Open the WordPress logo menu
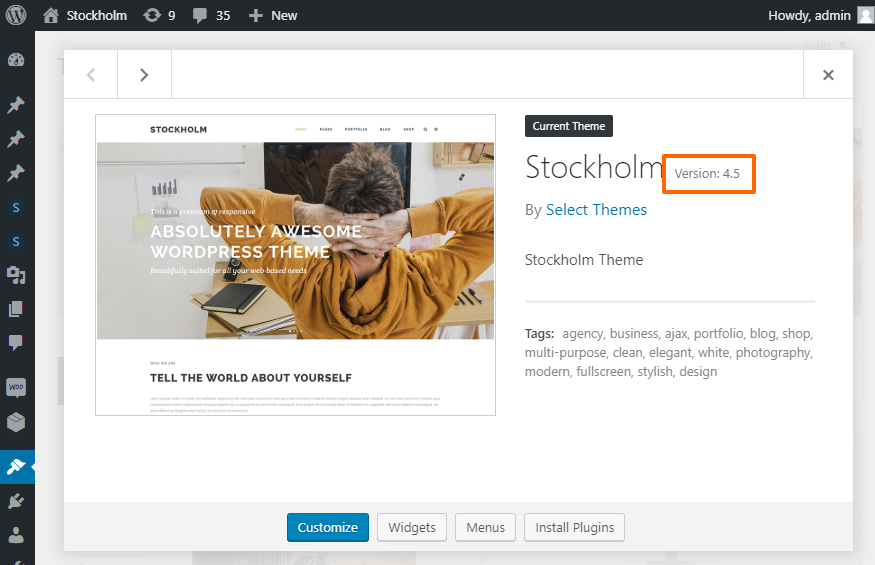This screenshot has height=565, width=875. (16, 15)
